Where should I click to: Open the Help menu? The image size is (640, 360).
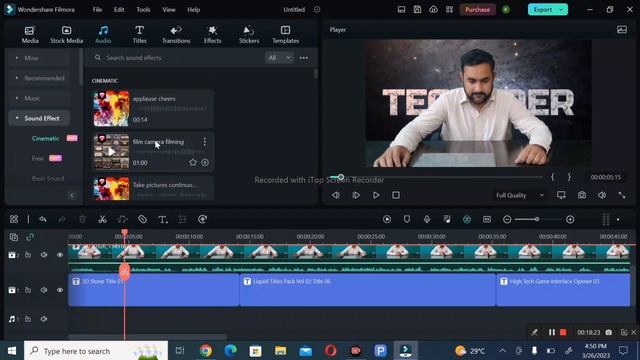click(x=193, y=9)
